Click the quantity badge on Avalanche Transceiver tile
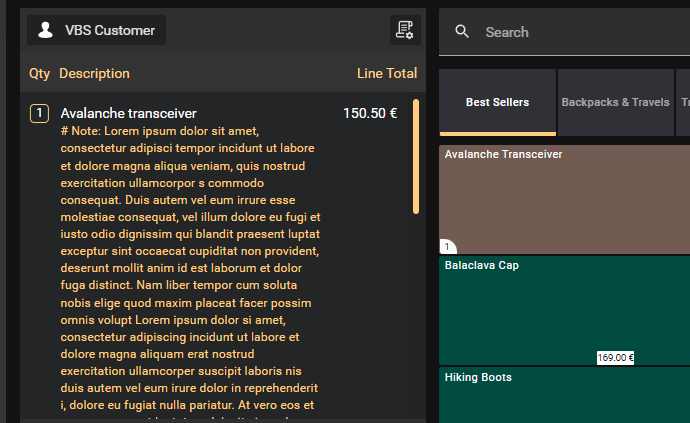Screen dimensions: 690x423 click(447, 247)
